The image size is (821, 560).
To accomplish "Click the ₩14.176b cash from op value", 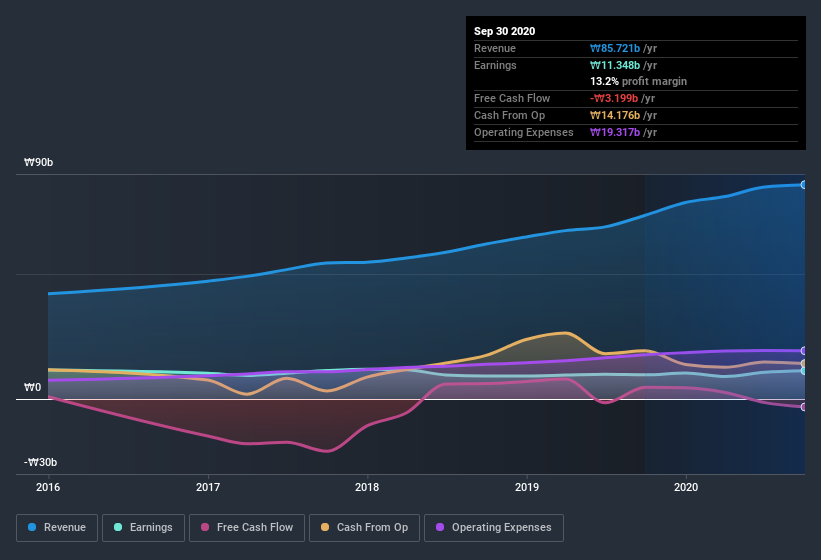I will [615, 115].
